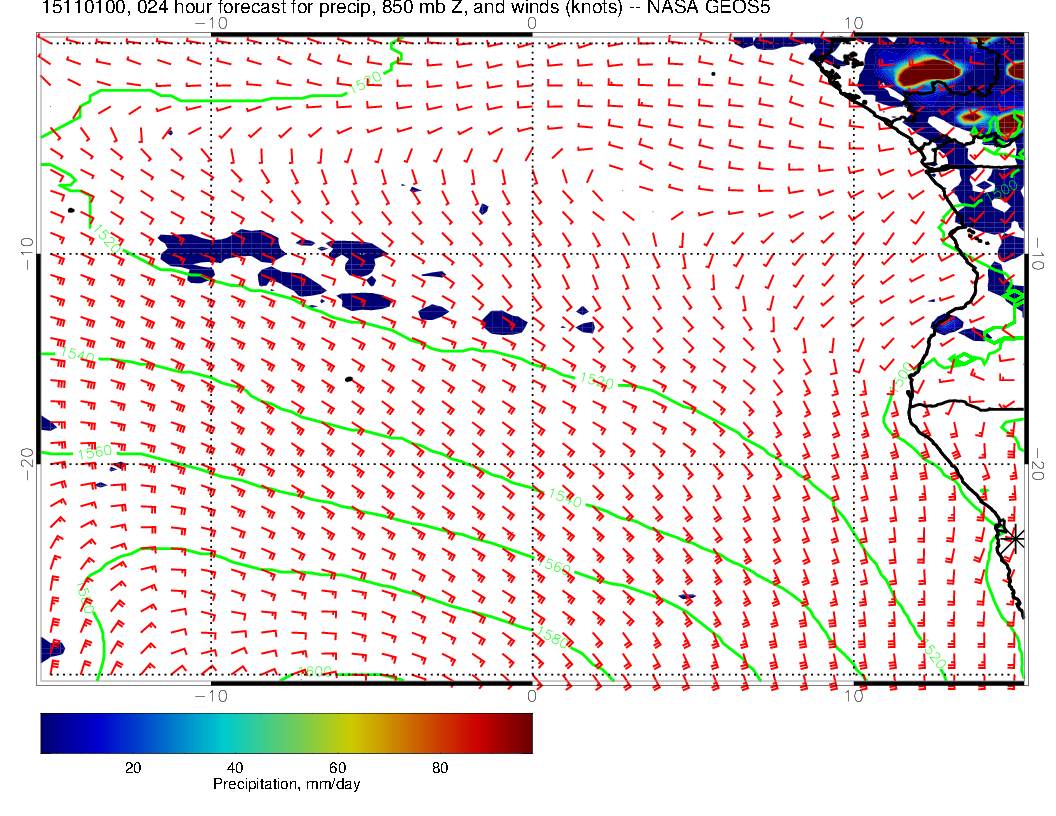The height and width of the screenshot is (816, 1056).
Task: Click the 20 tick on the colorbar
Action: click(132, 768)
